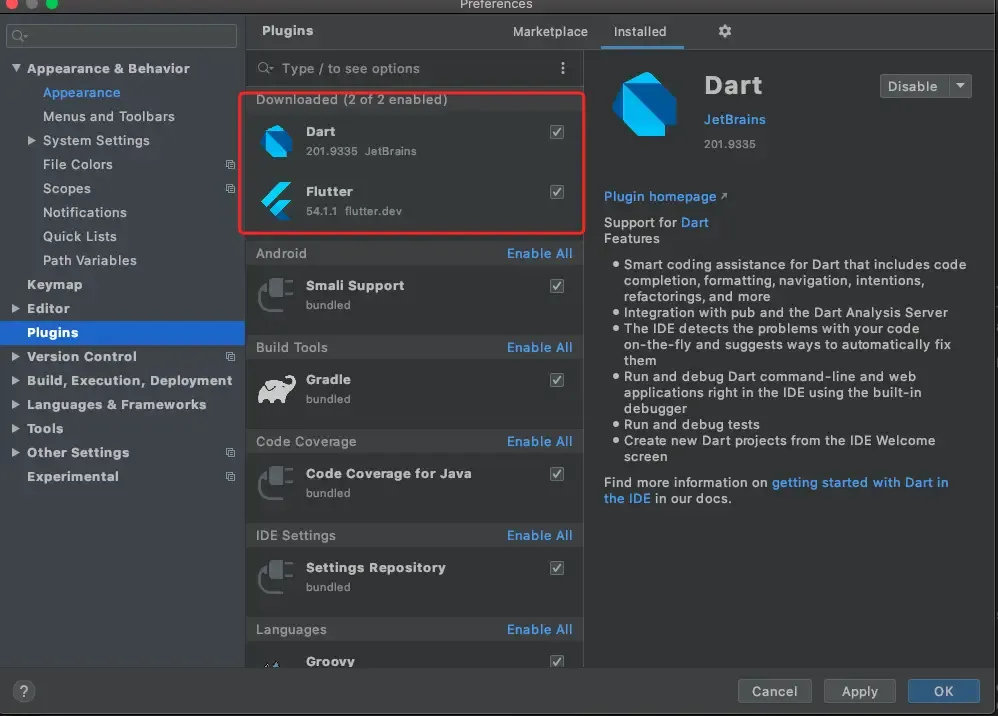Click the Smali Support plugin icon
The width and height of the screenshot is (998, 716).
pos(277,295)
